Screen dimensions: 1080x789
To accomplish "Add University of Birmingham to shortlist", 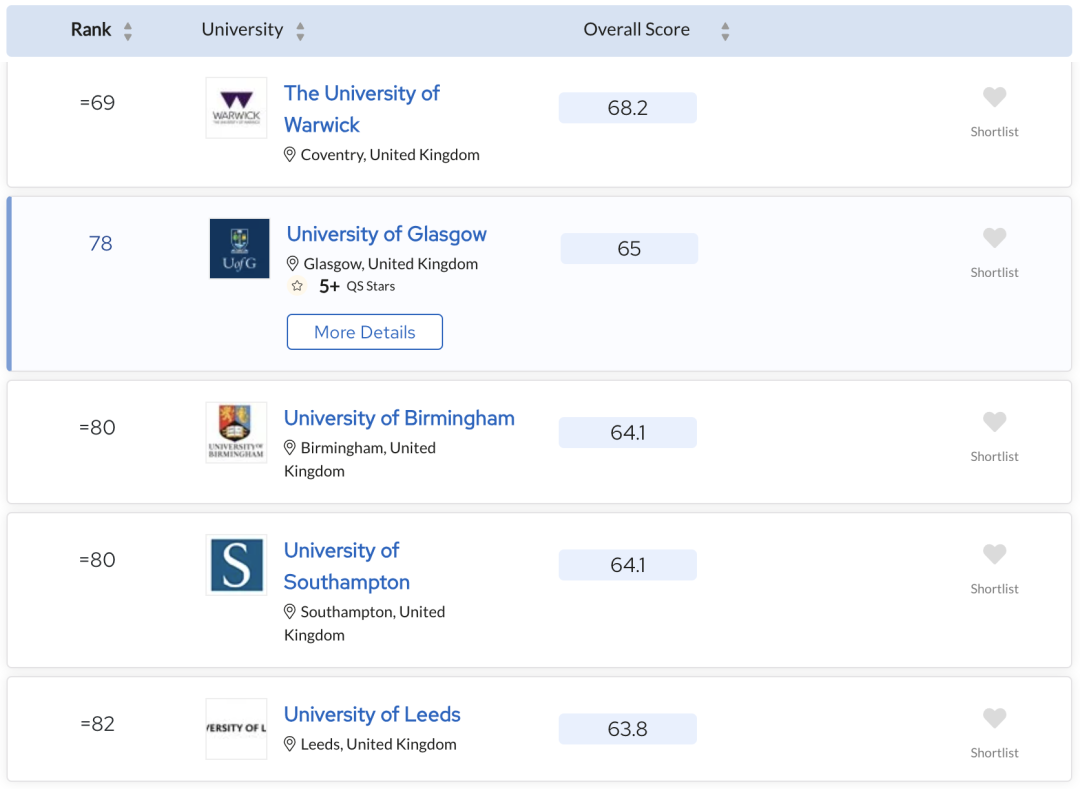I will pos(994,422).
